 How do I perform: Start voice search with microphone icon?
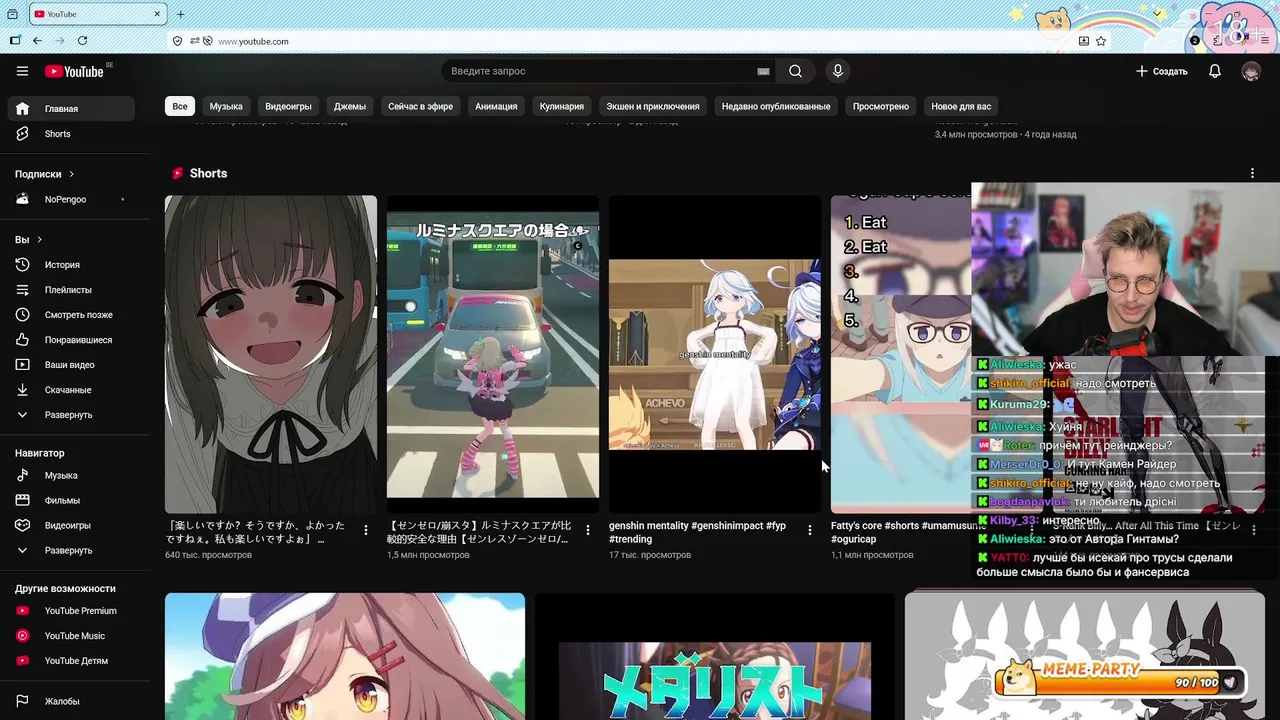coord(838,71)
